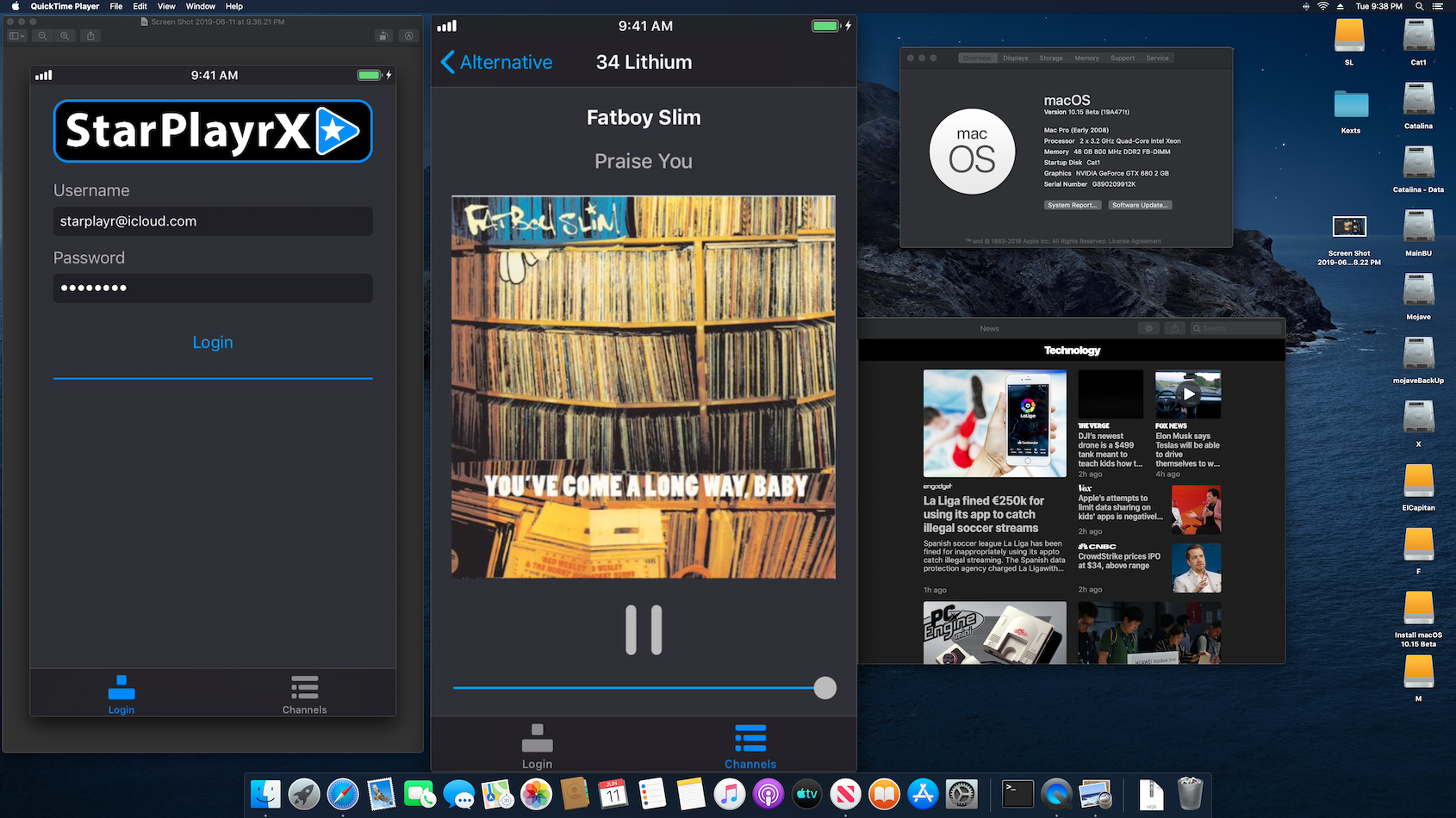
Task: Click the playback progress slider handle
Action: [824, 688]
